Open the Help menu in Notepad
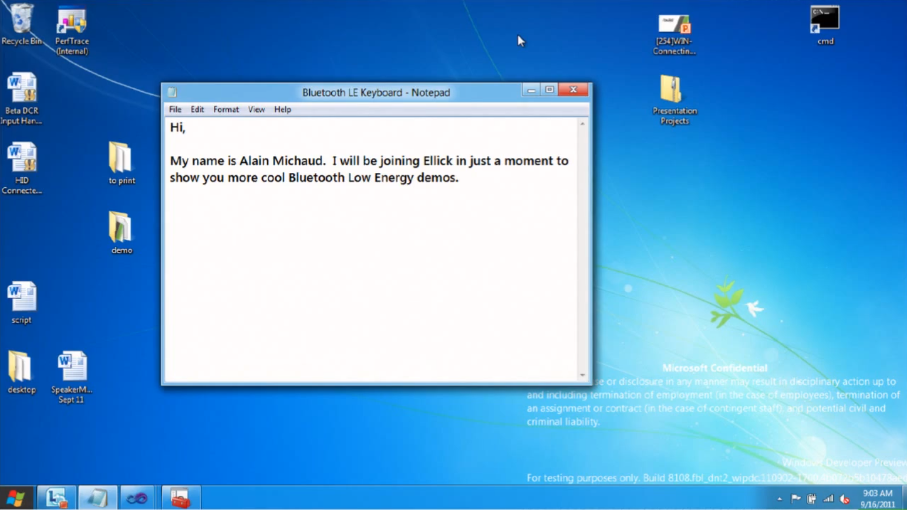The height and width of the screenshot is (510, 907). click(282, 109)
